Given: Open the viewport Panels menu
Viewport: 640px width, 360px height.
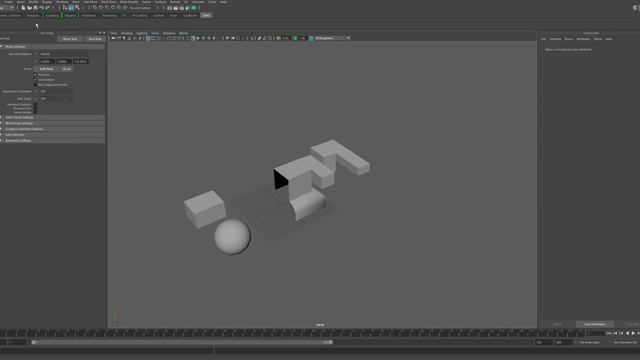Looking at the screenshot, I should pyautogui.click(x=184, y=33).
